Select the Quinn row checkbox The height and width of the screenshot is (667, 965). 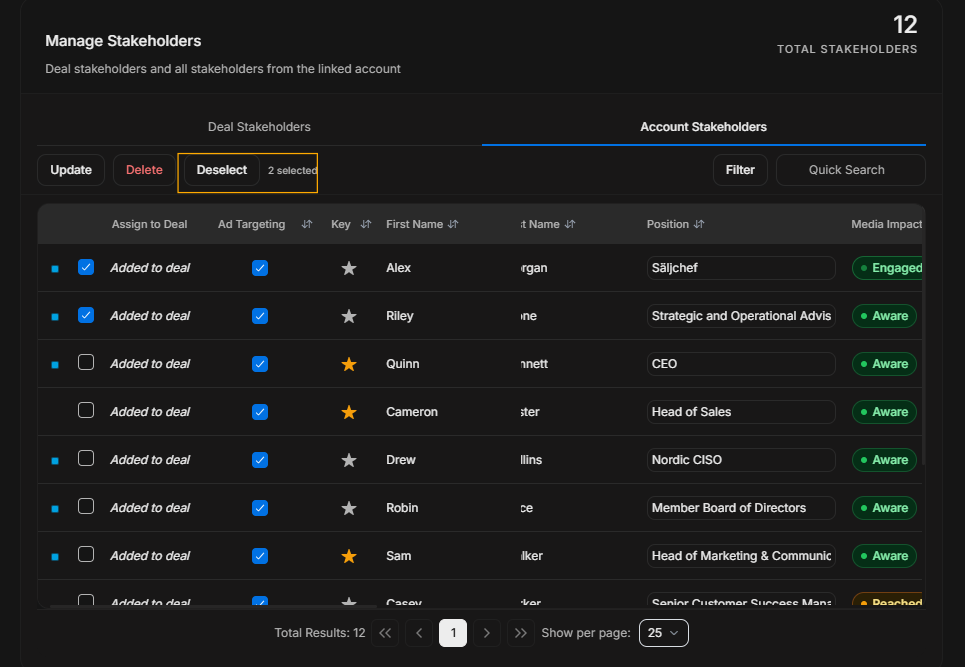(86, 362)
